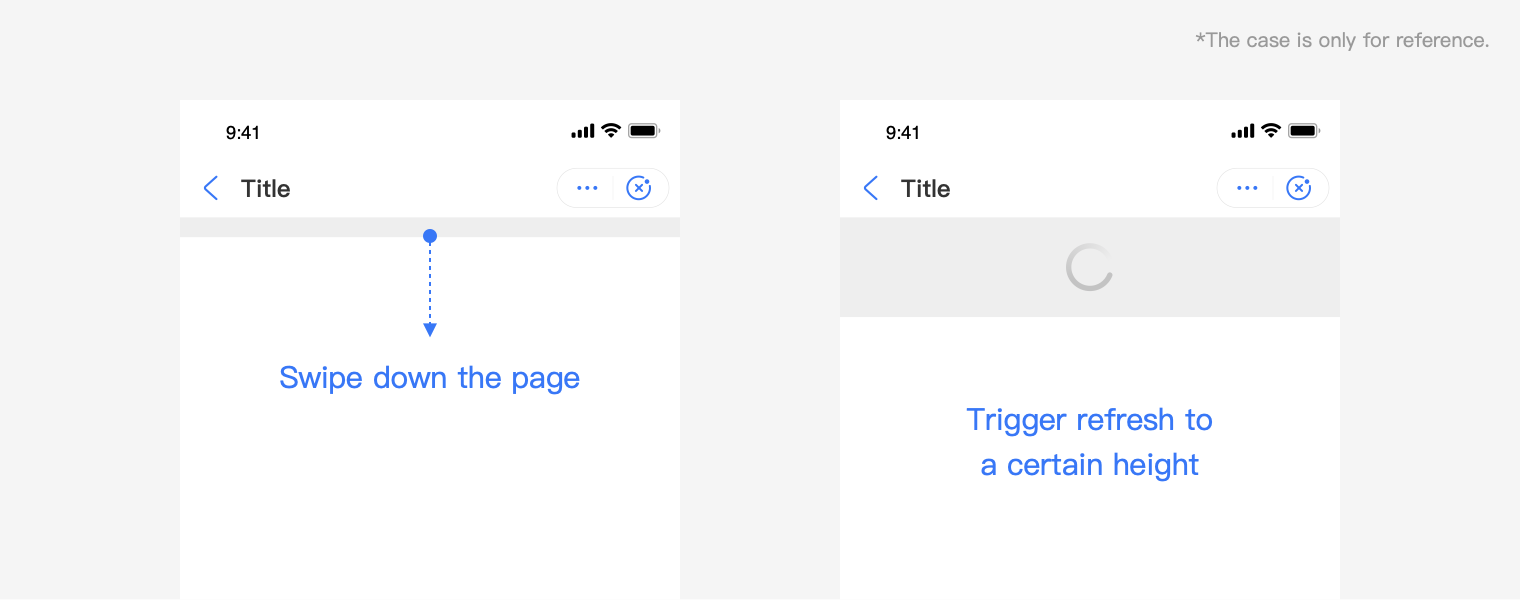
Task: Click the 9:41 clock in swipe-down mockup
Action: pos(243,132)
